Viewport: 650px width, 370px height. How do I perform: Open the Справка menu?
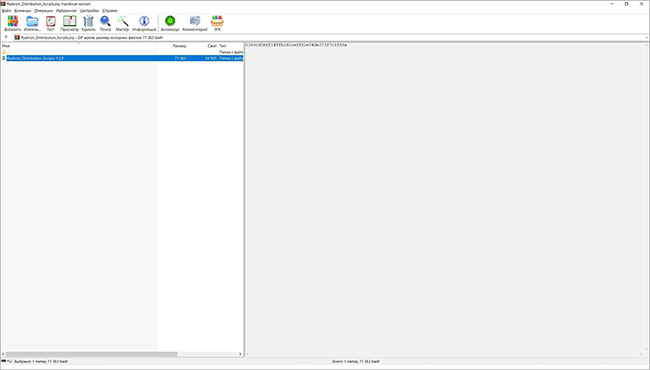click(110, 10)
